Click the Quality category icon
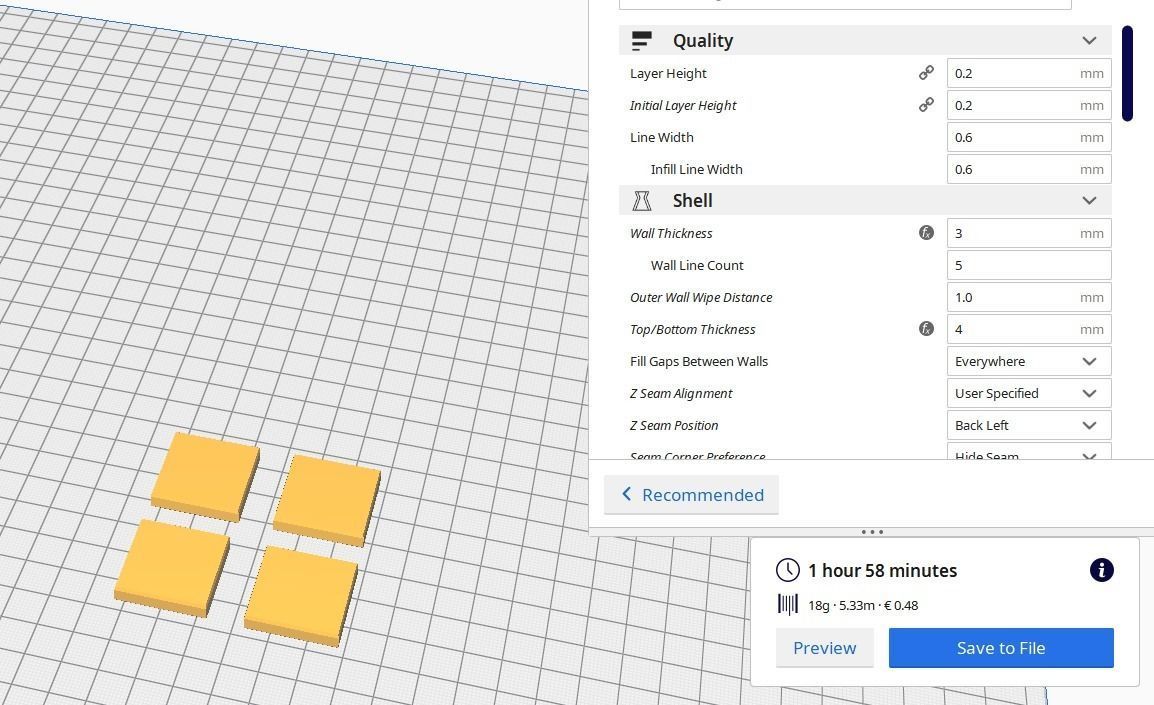 (642, 40)
